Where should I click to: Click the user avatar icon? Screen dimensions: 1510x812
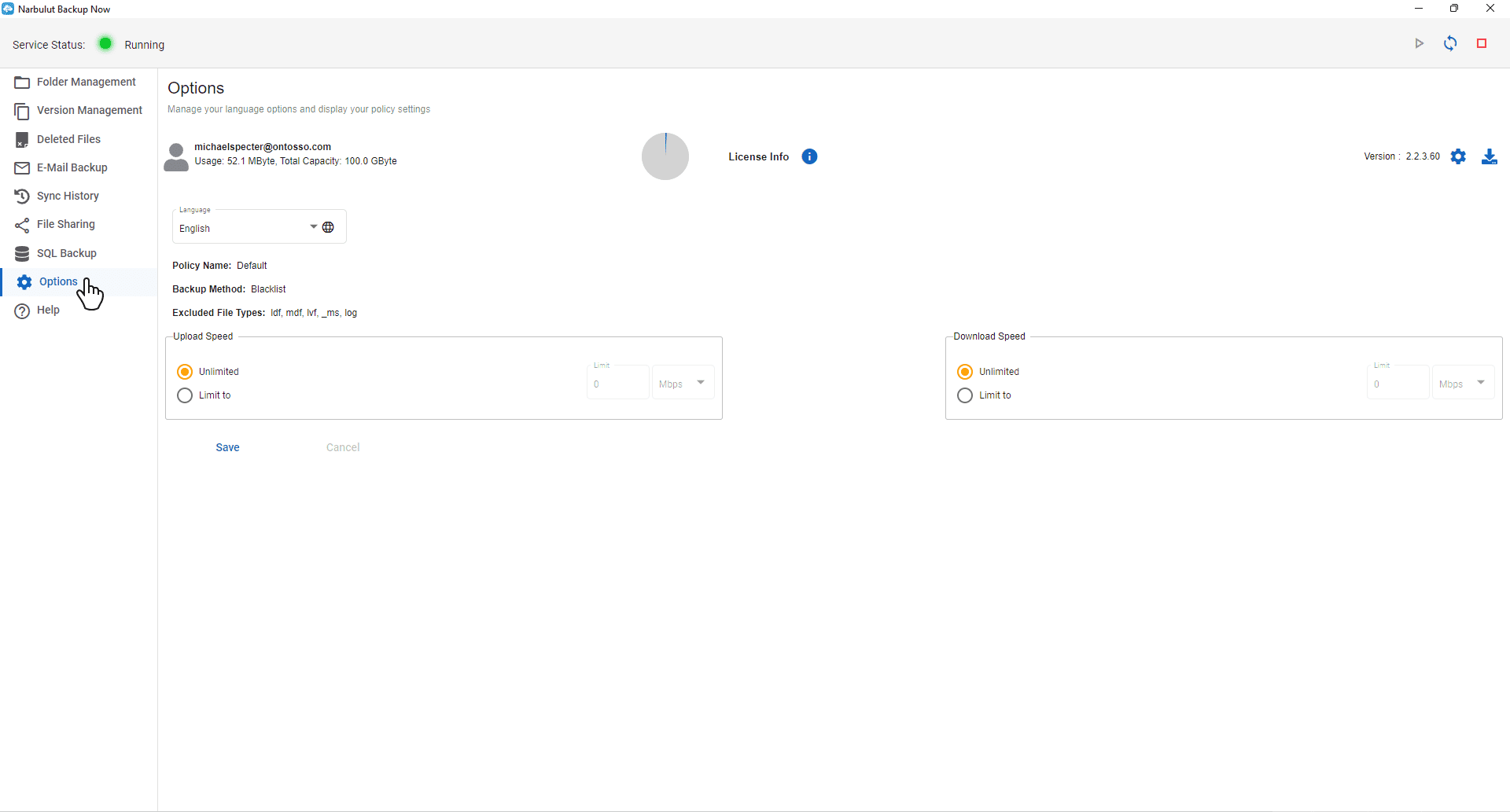coord(176,157)
